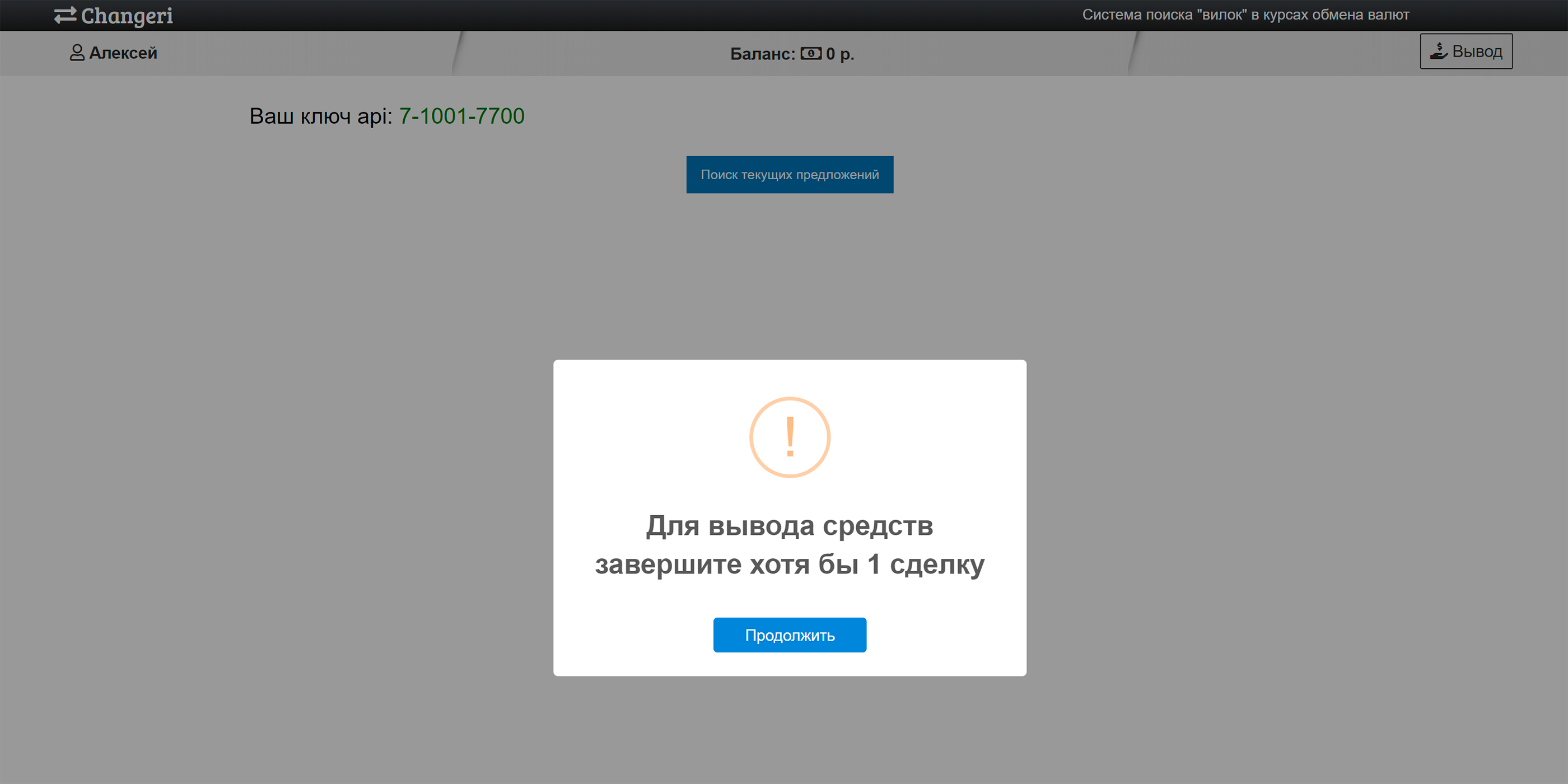
Task: Click the user profile icon next to Алексей
Action: 77,52
